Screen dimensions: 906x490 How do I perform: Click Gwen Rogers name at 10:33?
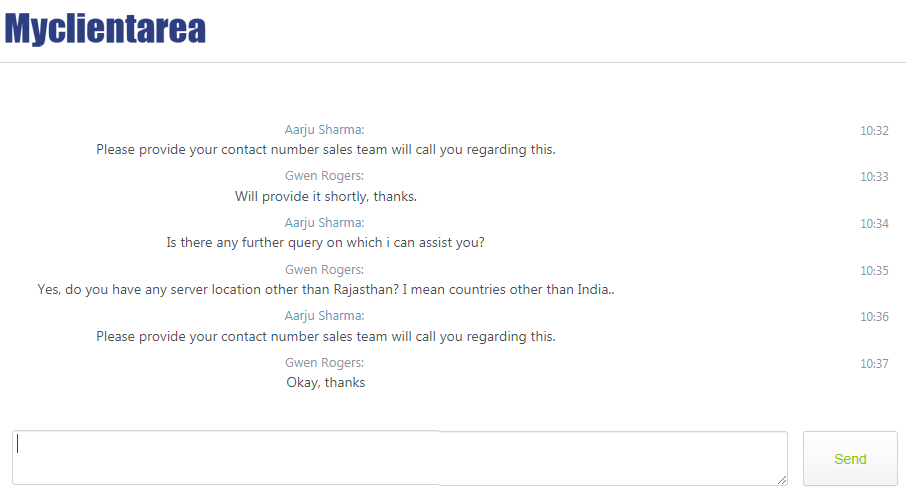pos(324,176)
